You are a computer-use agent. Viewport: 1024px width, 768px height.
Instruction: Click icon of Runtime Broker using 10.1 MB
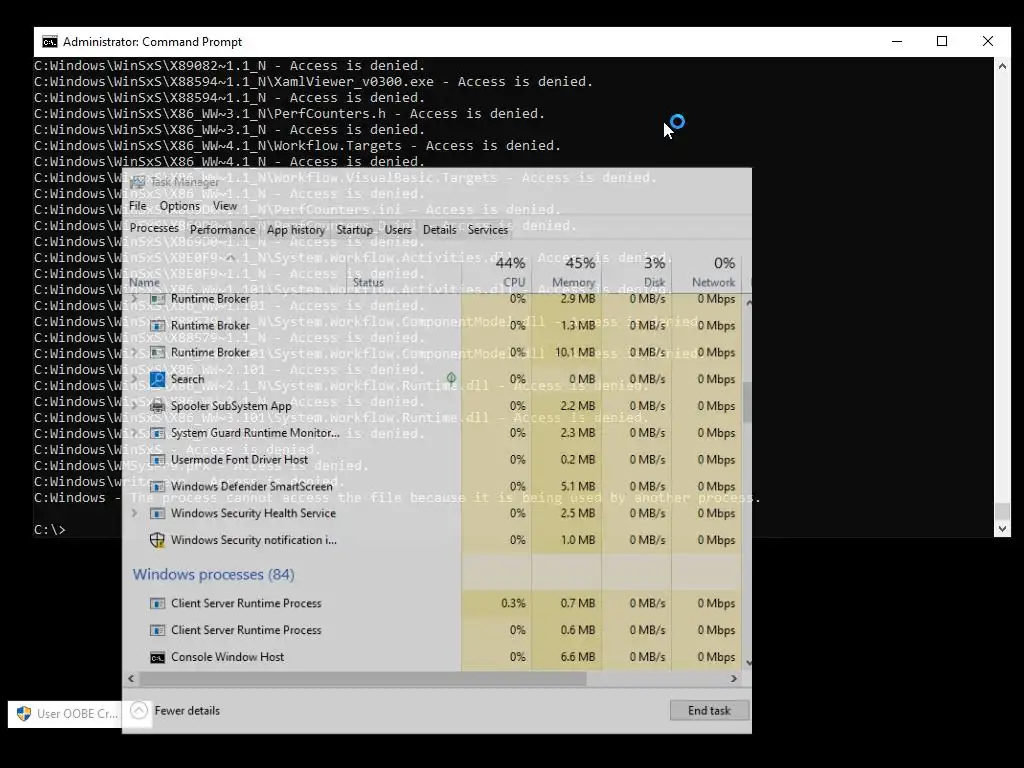pyautogui.click(x=157, y=352)
